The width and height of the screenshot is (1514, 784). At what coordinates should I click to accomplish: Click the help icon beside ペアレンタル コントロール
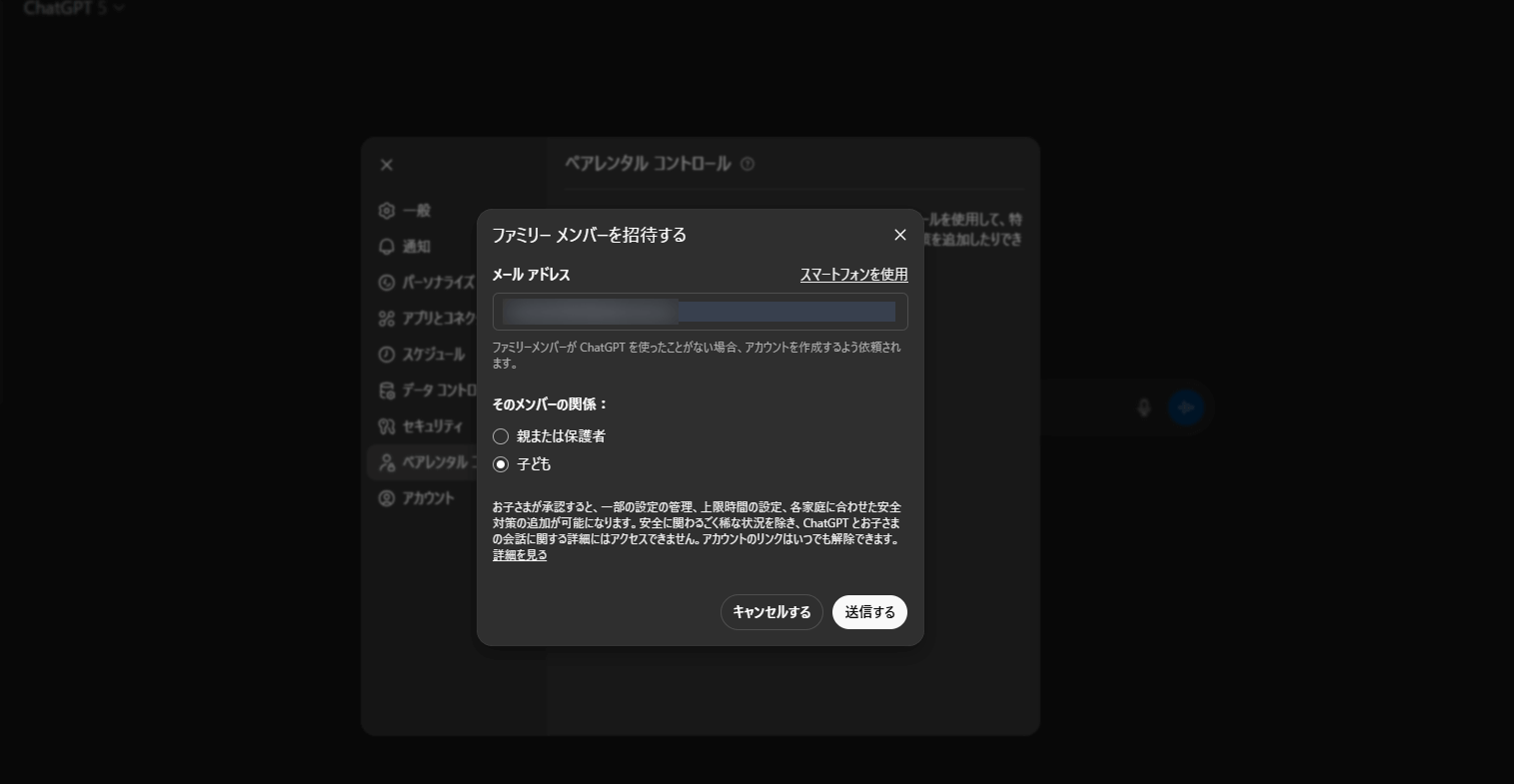click(x=748, y=164)
